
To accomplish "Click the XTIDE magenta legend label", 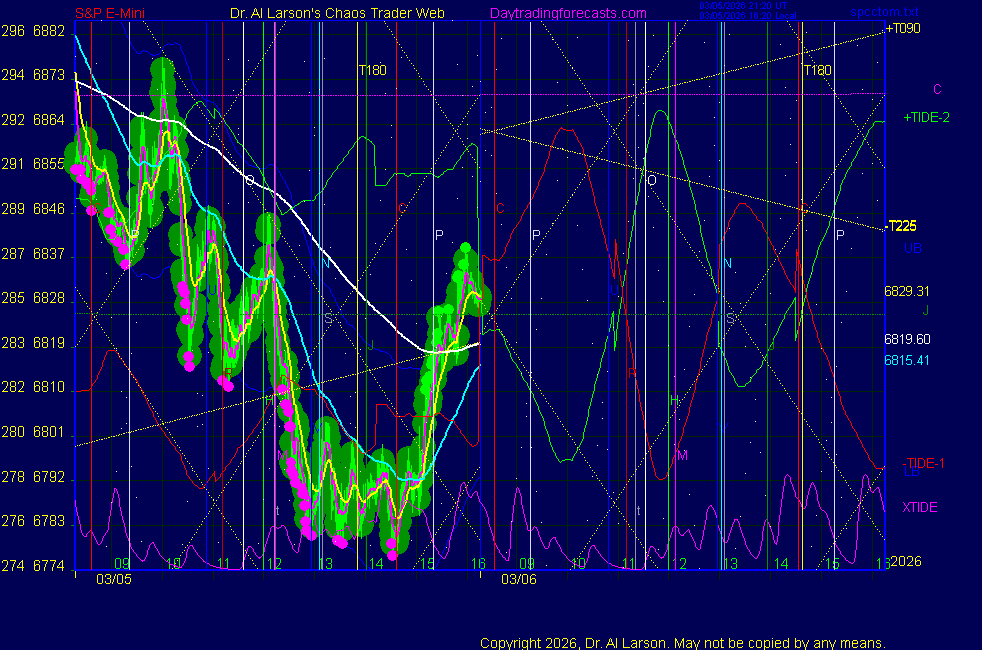I will tap(920, 507).
